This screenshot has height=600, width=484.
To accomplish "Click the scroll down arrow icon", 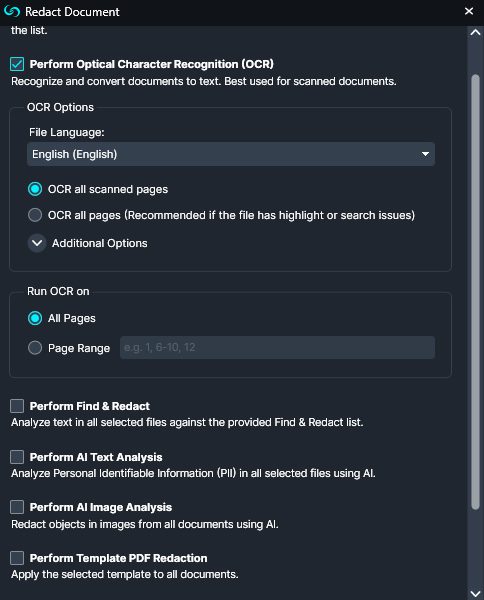I will [475, 593].
